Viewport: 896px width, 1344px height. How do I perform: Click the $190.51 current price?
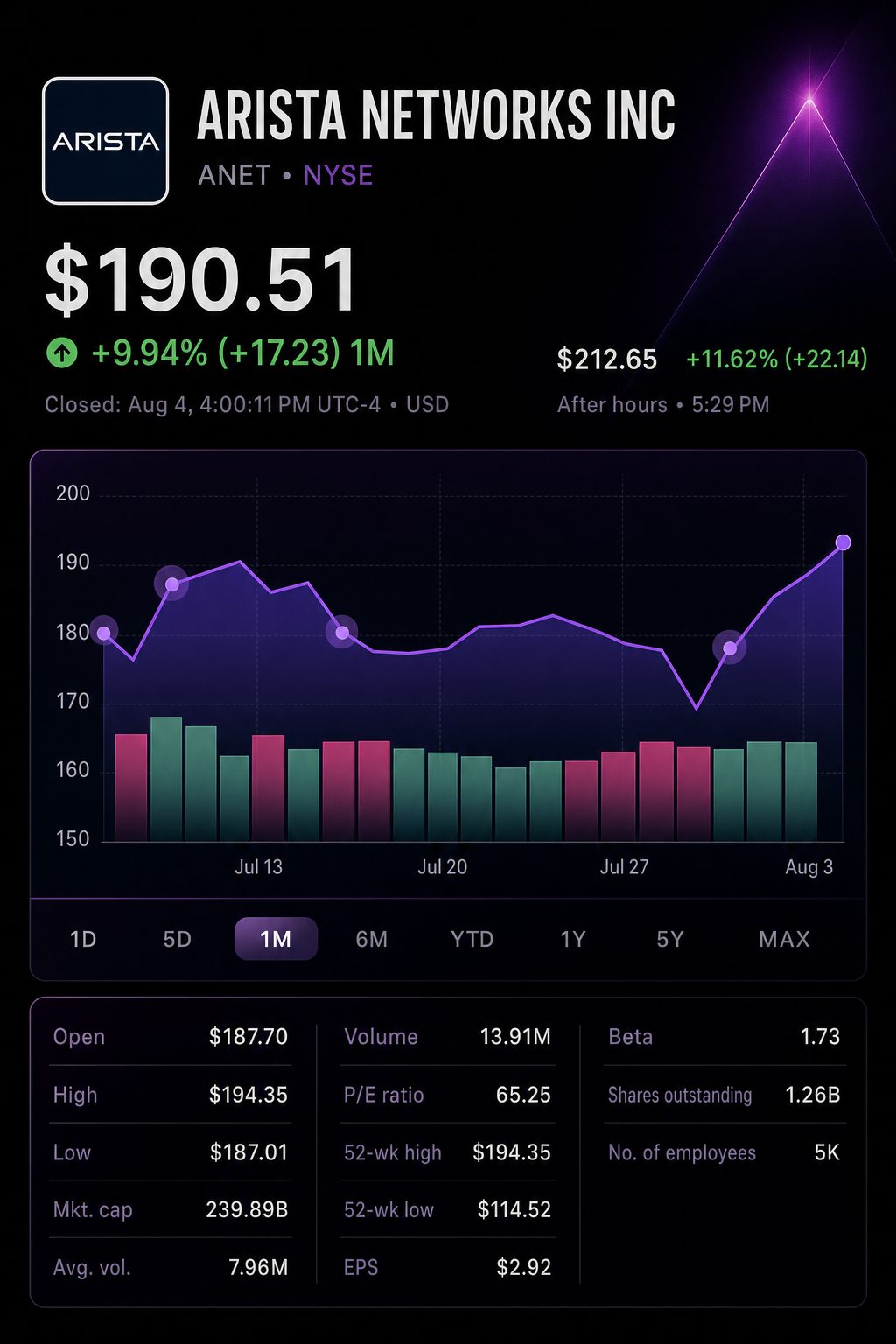click(x=201, y=280)
